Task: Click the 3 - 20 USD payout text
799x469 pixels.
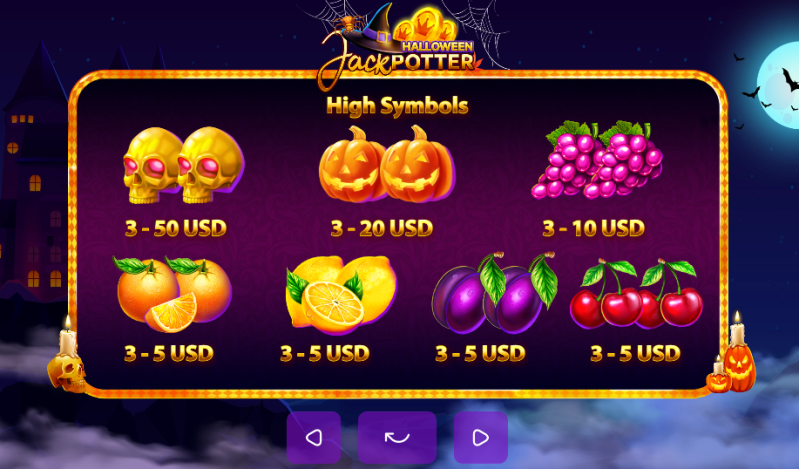Action: click(x=382, y=228)
